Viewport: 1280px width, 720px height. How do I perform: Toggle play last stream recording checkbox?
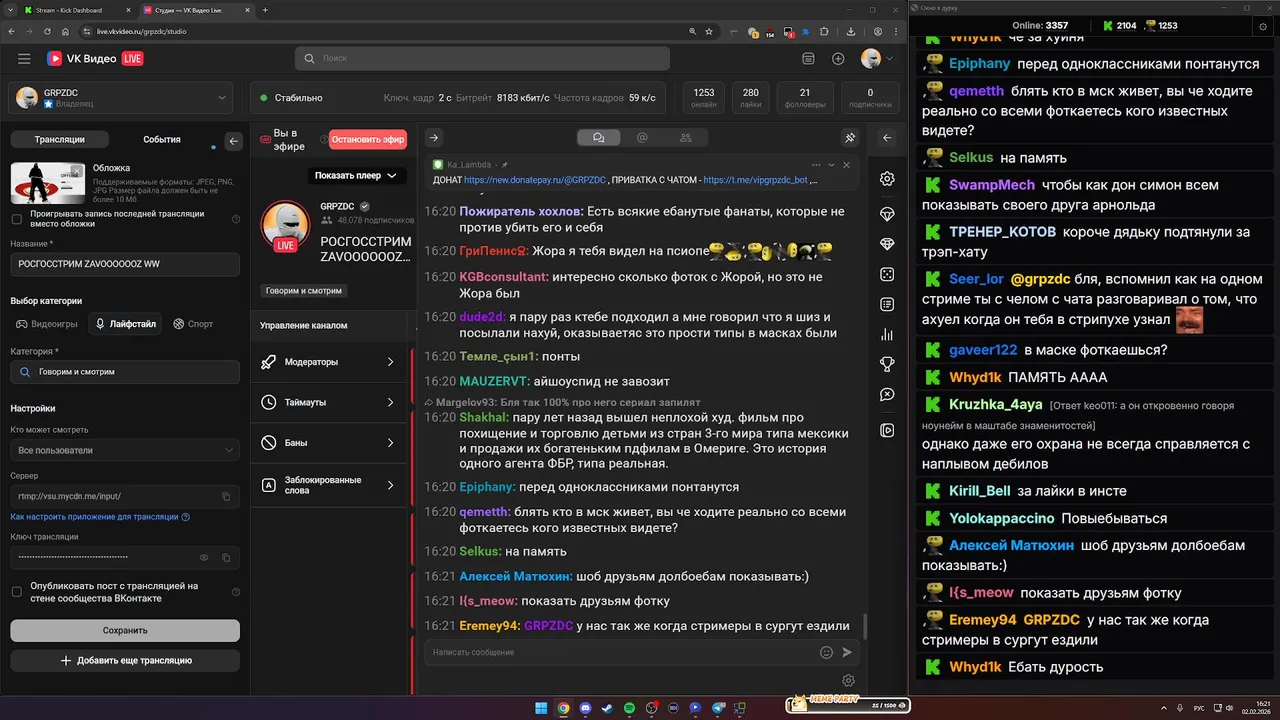pos(16,219)
